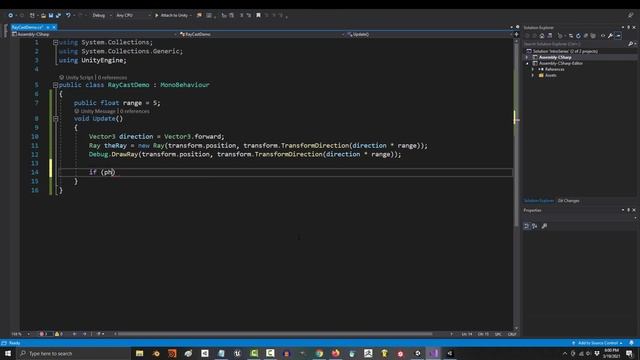640x360 pixels.
Task: Toggle Show All Files in Solution Explorer
Action: pos(593,36)
